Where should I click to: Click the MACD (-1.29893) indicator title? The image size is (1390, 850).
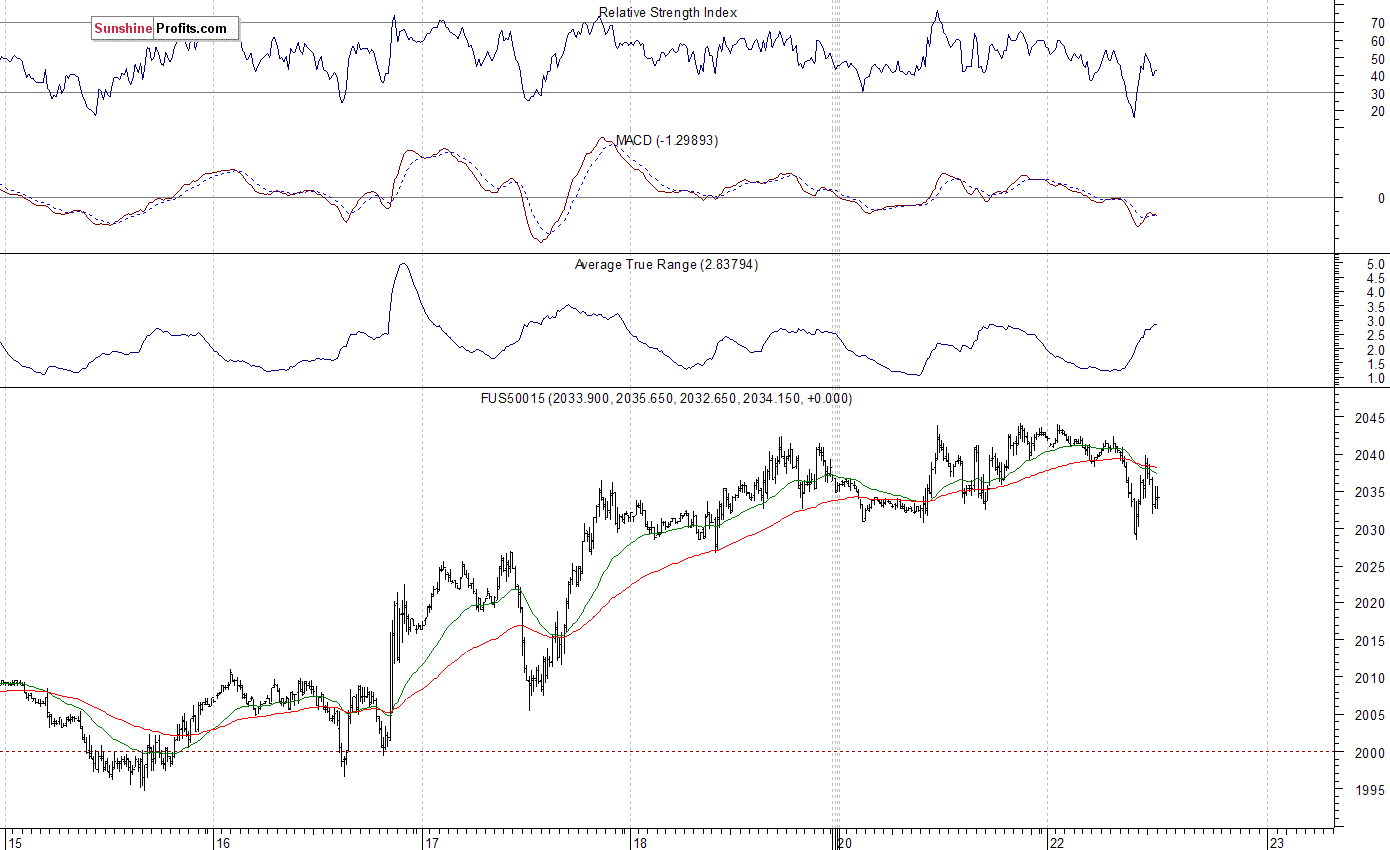(667, 141)
